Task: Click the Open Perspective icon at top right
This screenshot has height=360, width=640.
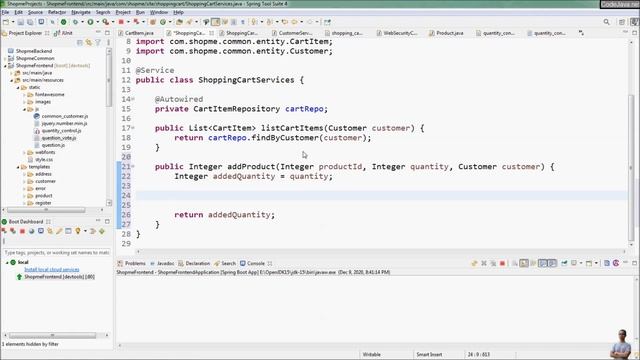Action: tap(622, 22)
